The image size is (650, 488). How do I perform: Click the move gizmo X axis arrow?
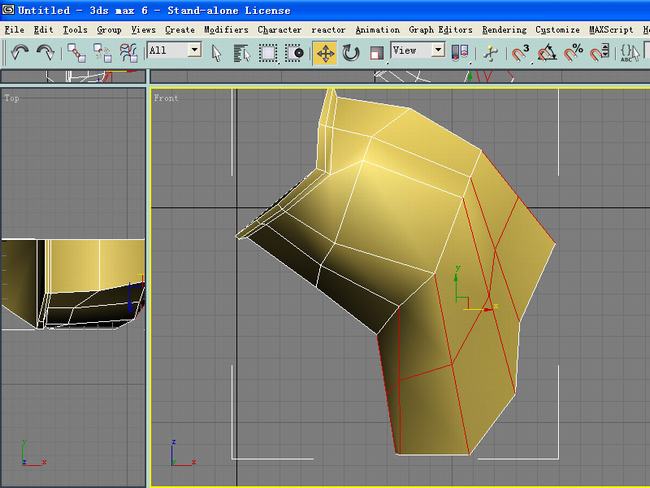(x=489, y=309)
